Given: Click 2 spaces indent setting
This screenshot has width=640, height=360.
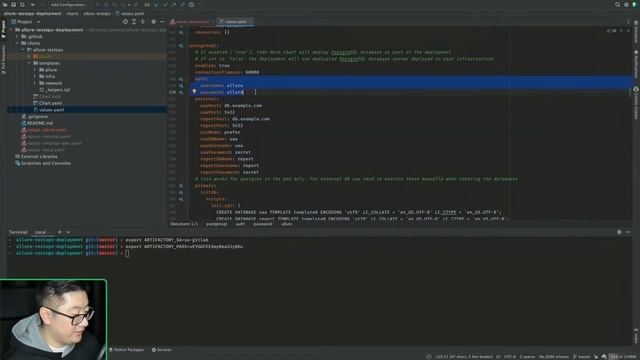Looking at the screenshot, I should (x=527, y=357).
